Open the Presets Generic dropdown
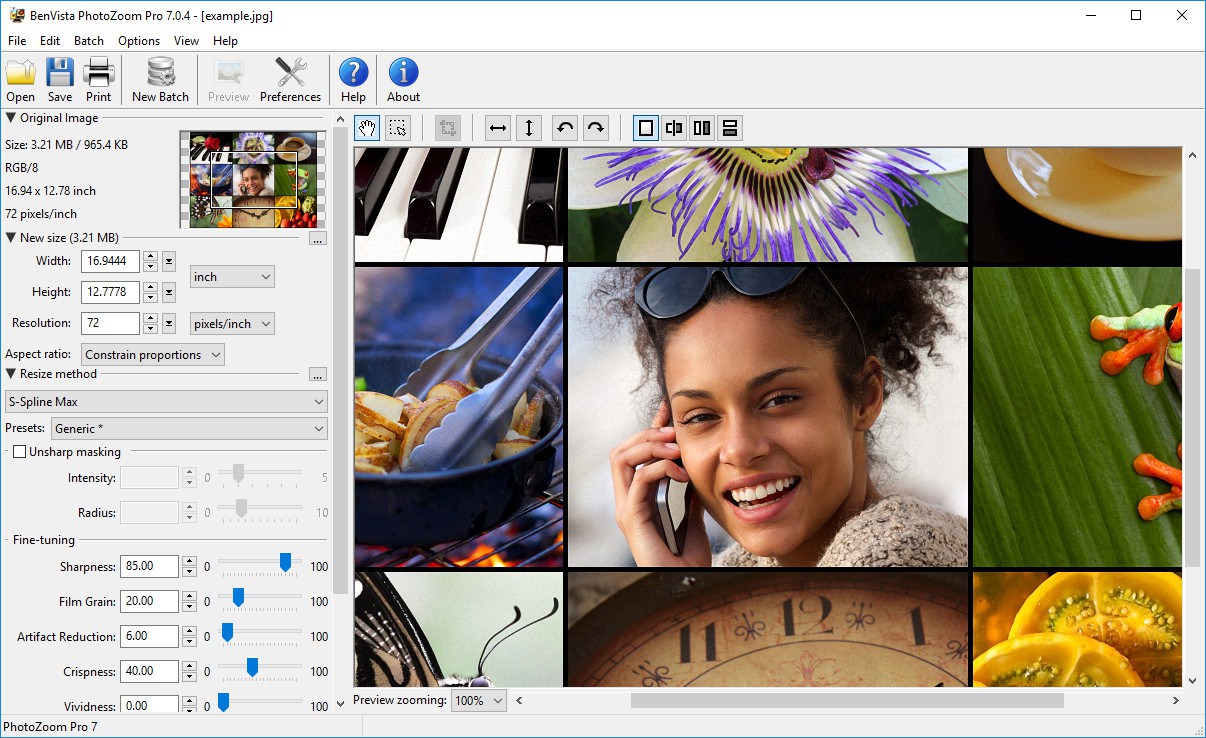This screenshot has width=1206, height=738. pos(189,428)
